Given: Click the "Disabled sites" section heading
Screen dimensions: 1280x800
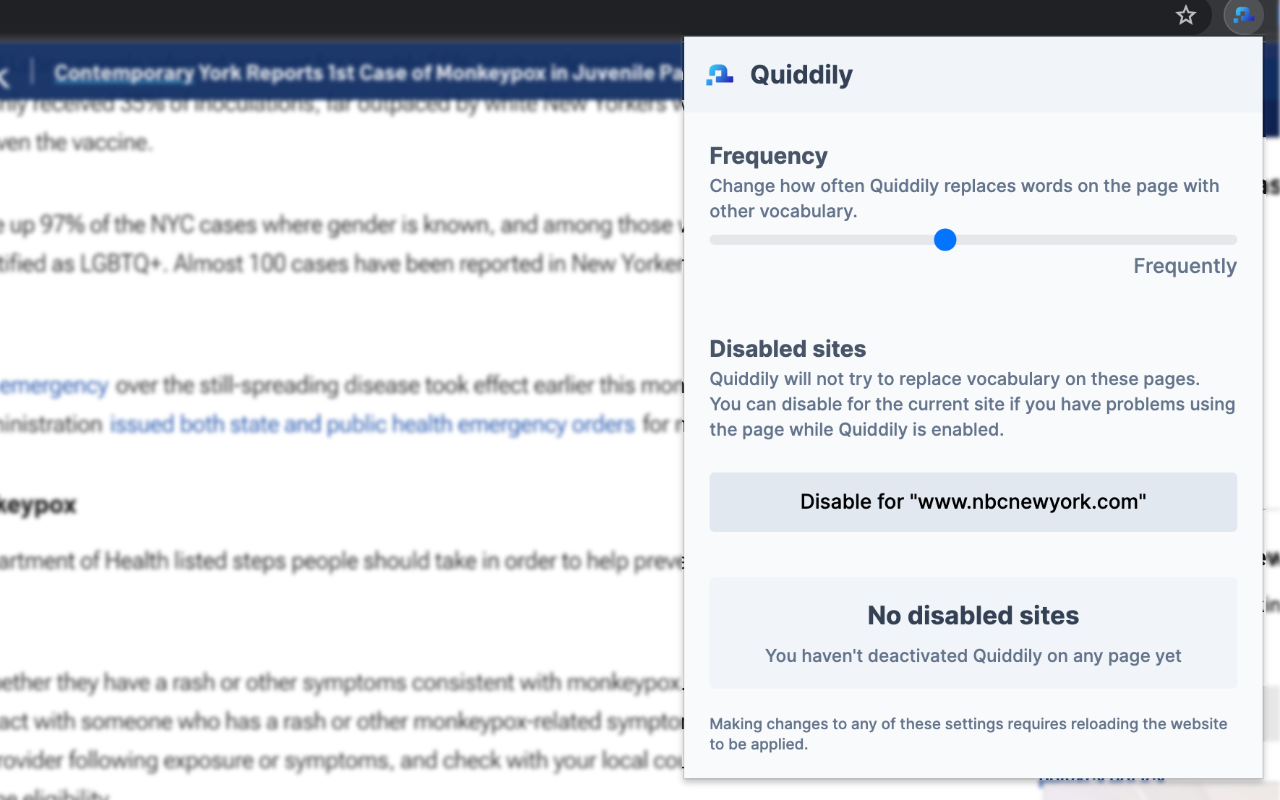Looking at the screenshot, I should point(788,349).
